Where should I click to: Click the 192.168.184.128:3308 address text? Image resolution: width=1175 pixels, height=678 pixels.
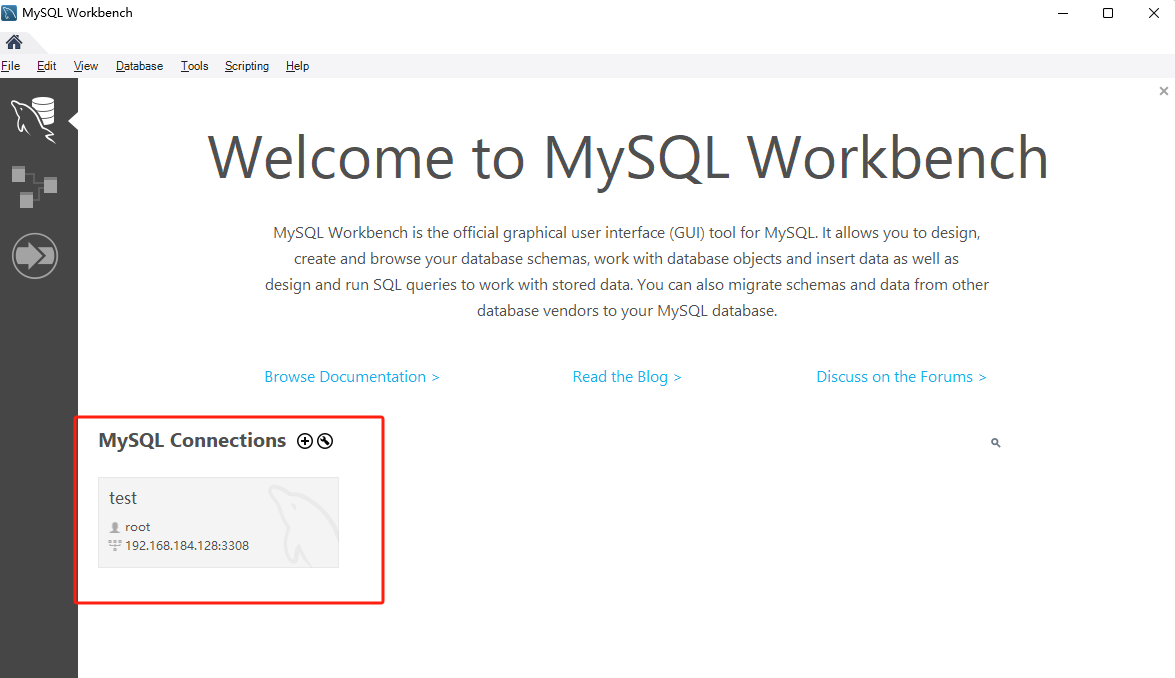tap(187, 545)
